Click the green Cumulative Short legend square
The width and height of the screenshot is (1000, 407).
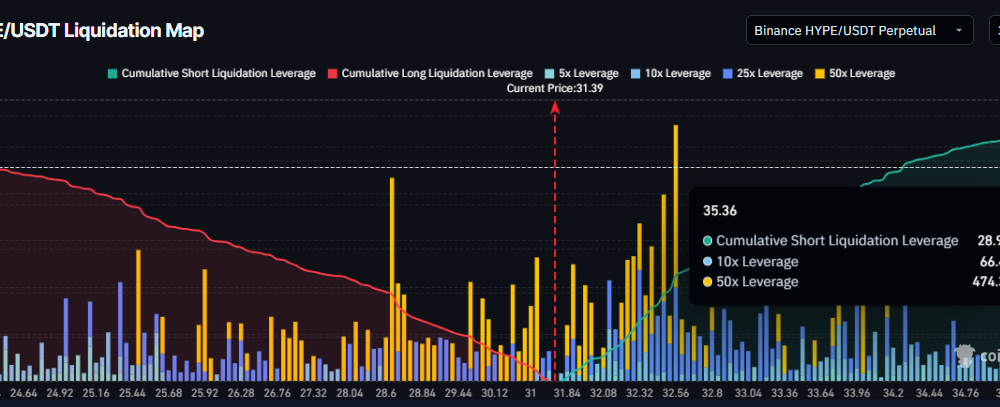point(113,73)
